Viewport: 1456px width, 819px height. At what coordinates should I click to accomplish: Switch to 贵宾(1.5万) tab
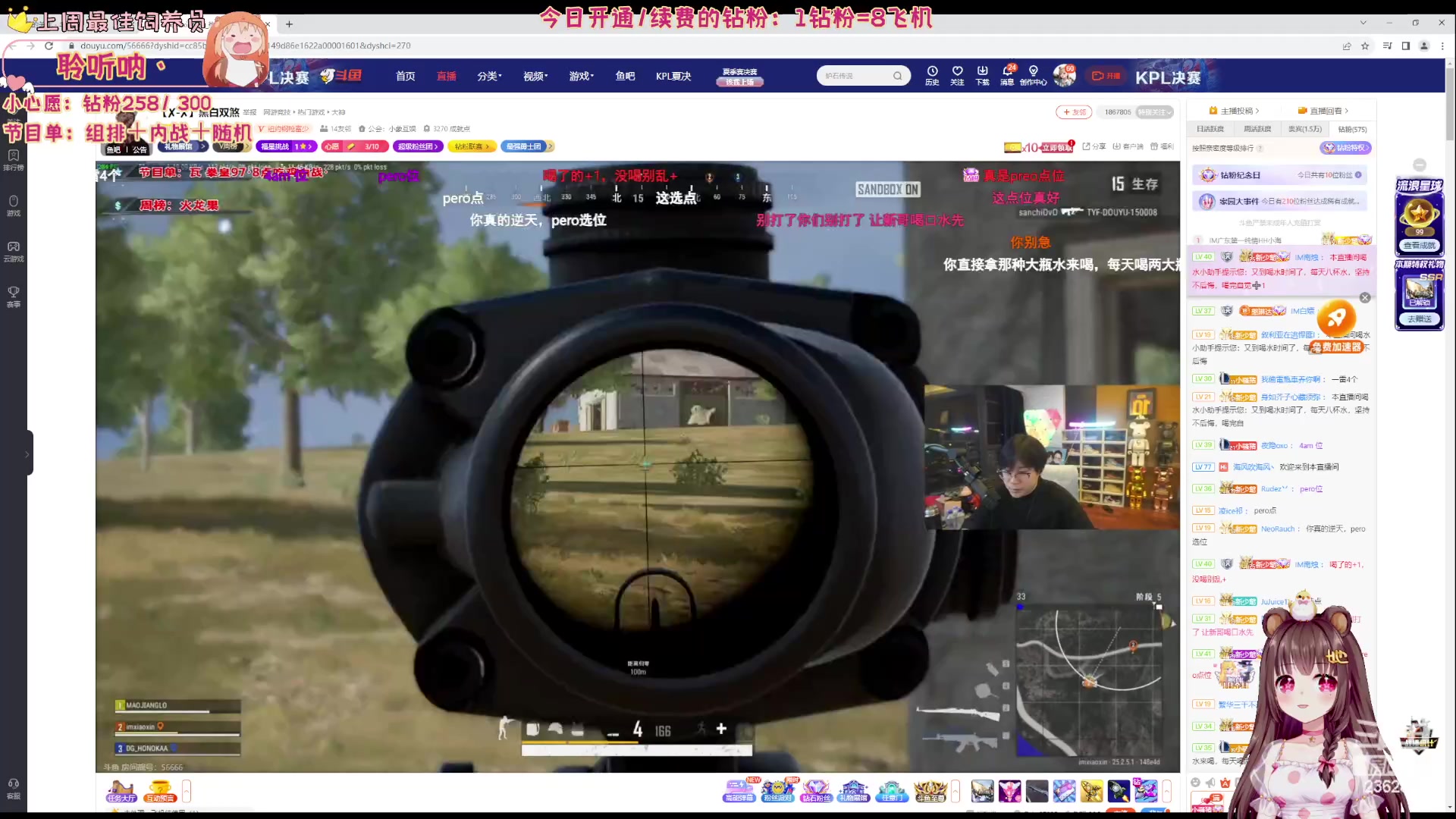point(1305,129)
